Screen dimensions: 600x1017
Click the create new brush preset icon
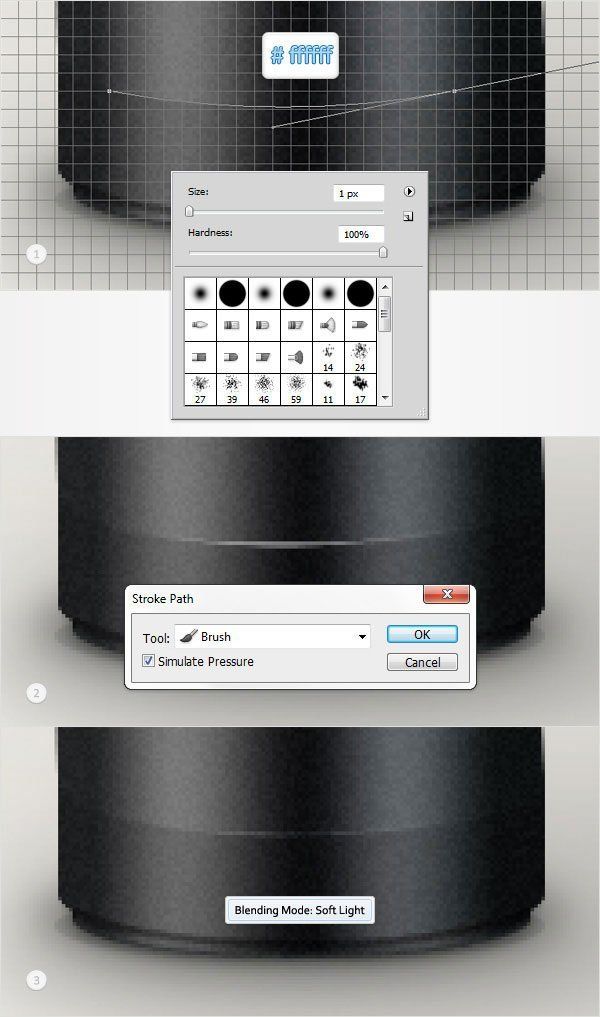click(408, 217)
